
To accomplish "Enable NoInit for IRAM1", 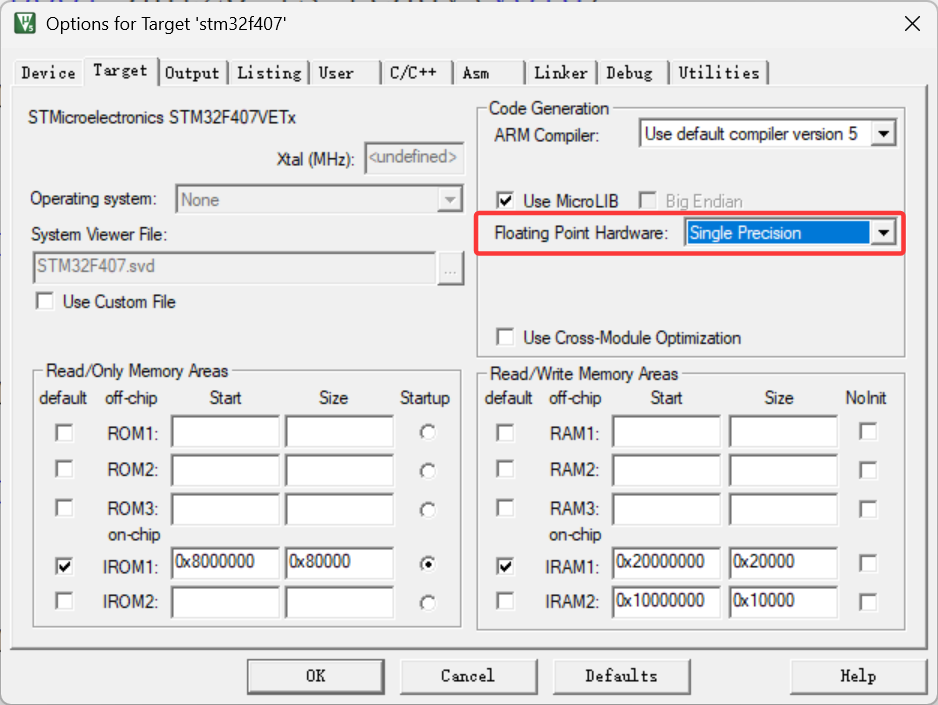I will point(868,563).
